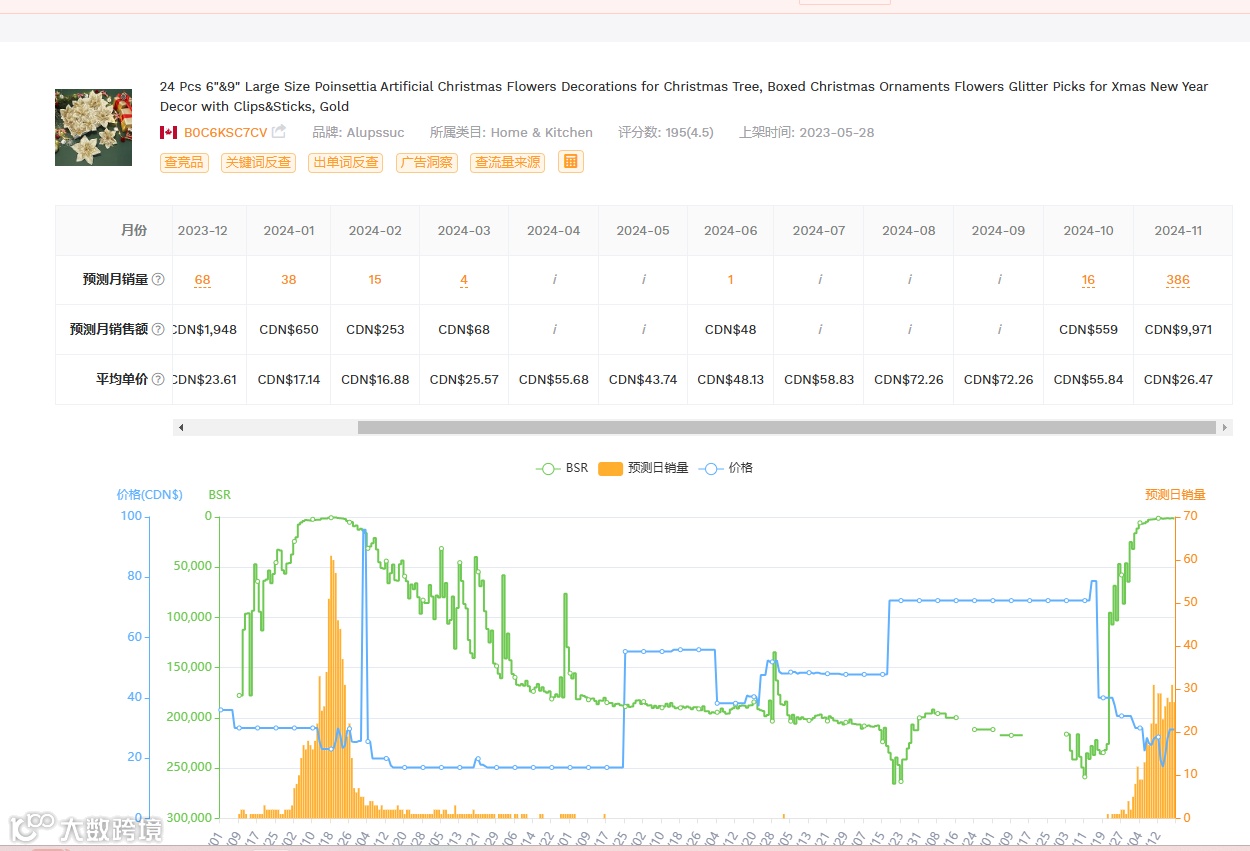
Task: Click the horizontal table scrollbar thumb
Action: coord(787,427)
